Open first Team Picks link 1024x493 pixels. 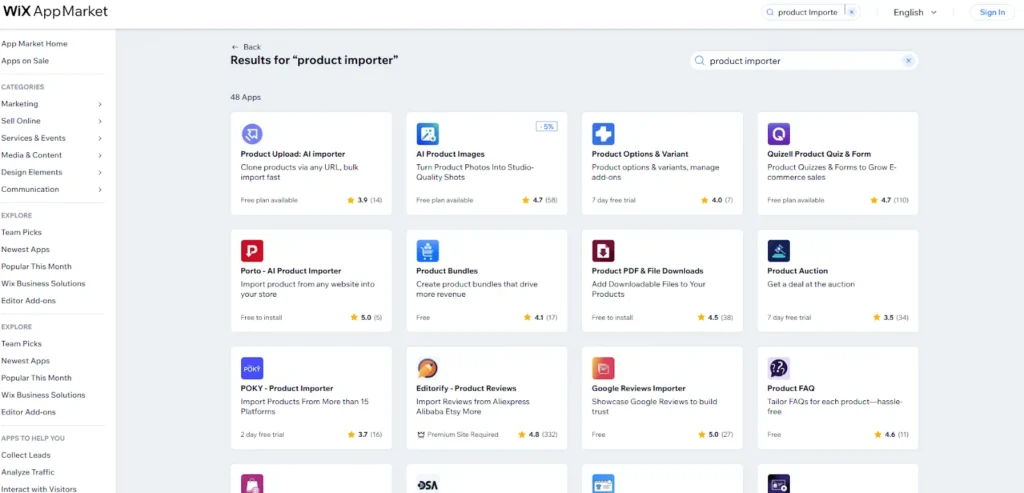(x=22, y=232)
